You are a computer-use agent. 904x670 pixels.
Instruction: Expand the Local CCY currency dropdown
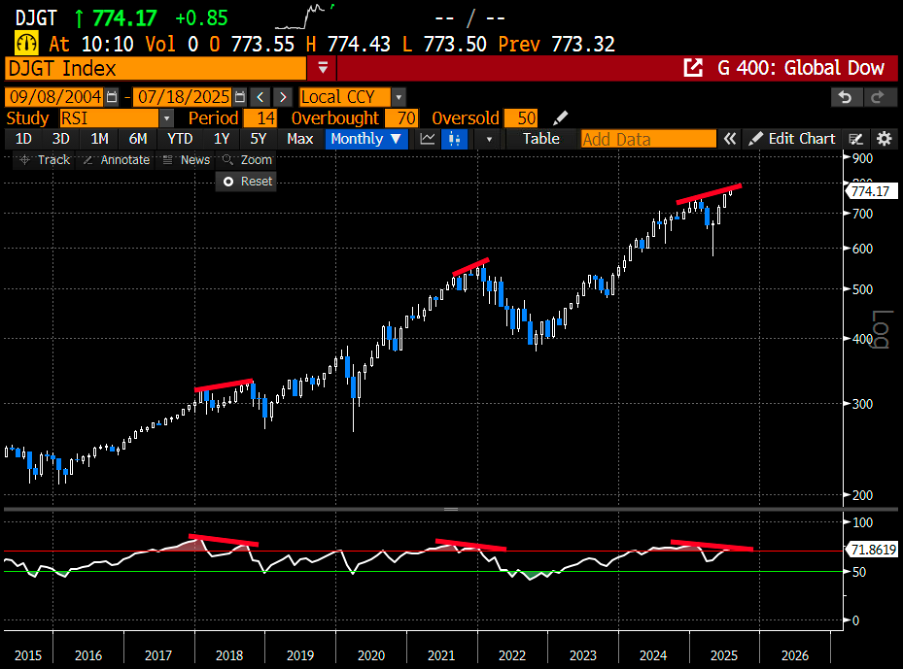click(x=399, y=97)
